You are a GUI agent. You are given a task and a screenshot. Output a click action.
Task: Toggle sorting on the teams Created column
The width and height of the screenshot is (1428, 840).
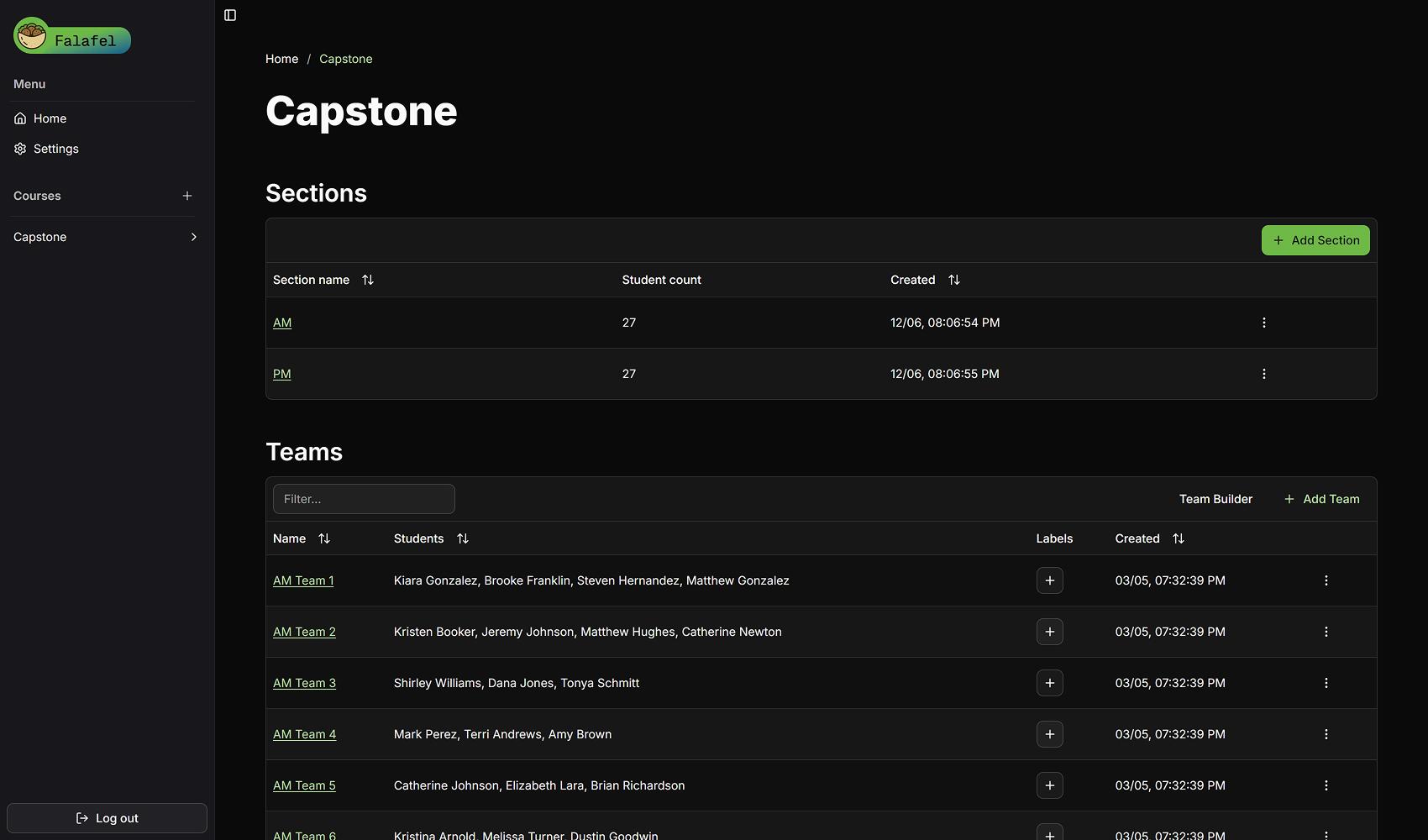tap(1178, 538)
